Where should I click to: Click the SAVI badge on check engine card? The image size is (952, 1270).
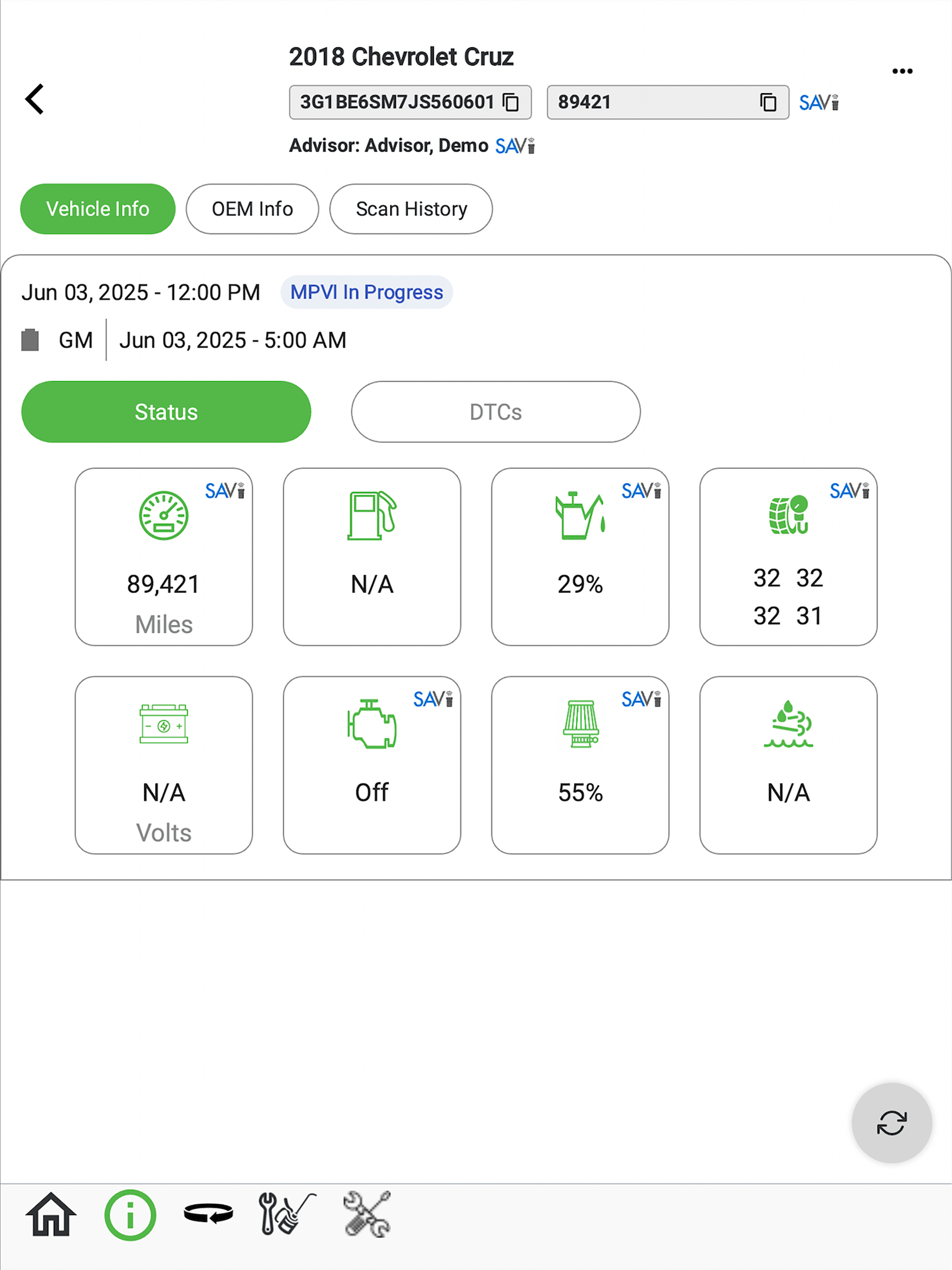(x=433, y=699)
